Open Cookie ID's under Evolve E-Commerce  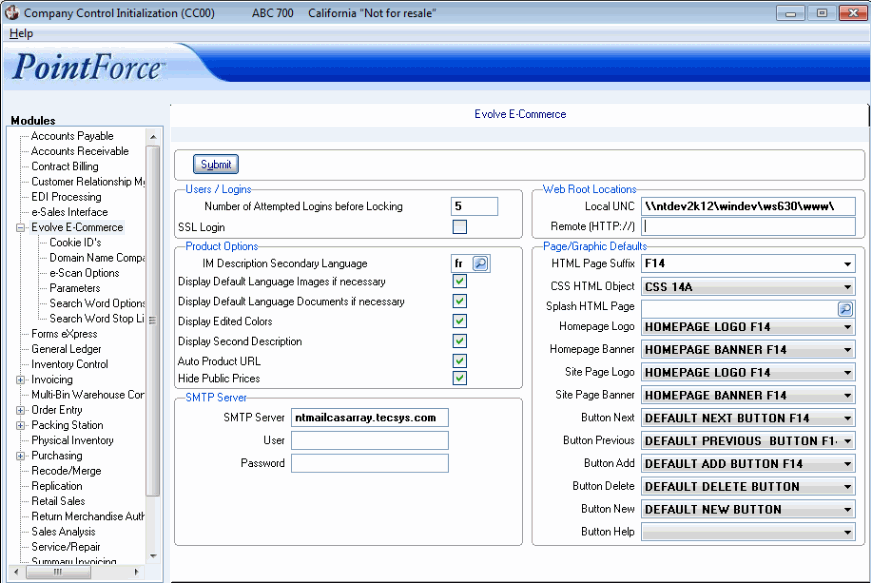[75, 243]
